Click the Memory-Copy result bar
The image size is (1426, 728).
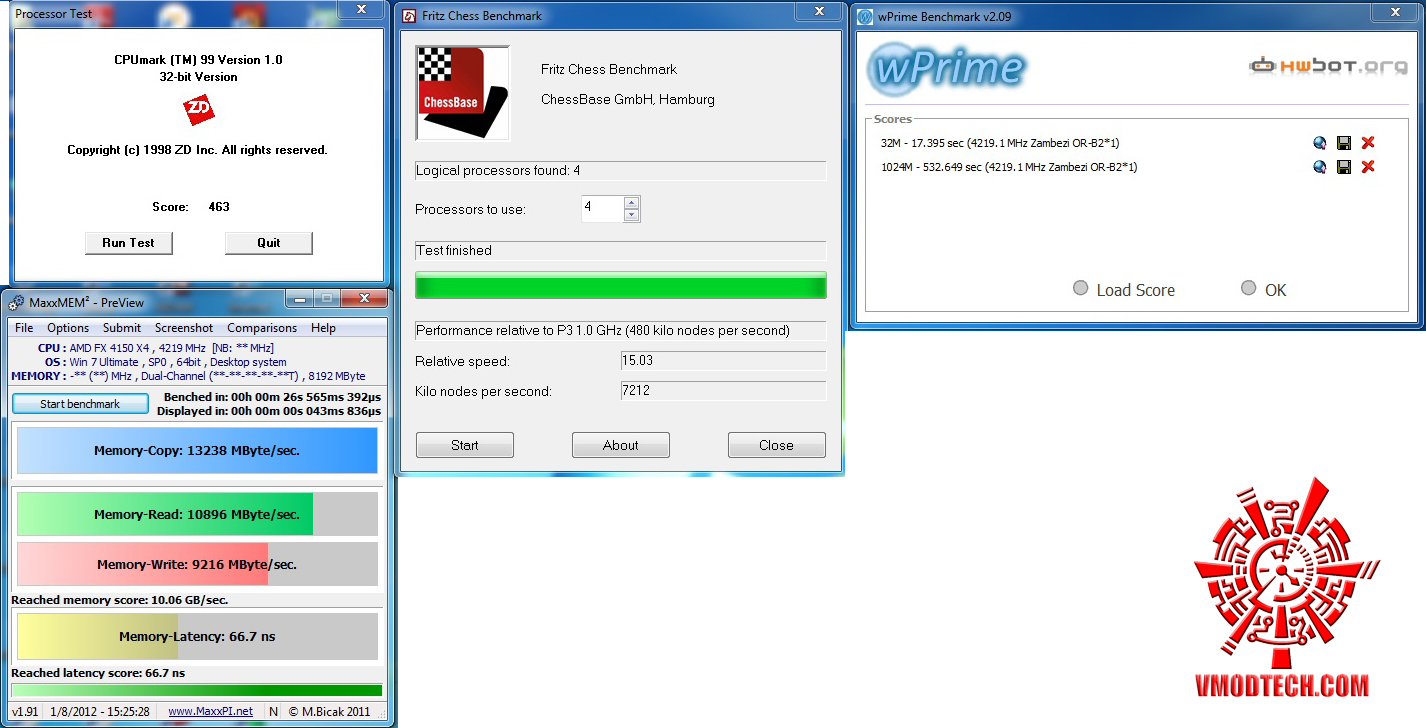click(x=197, y=451)
